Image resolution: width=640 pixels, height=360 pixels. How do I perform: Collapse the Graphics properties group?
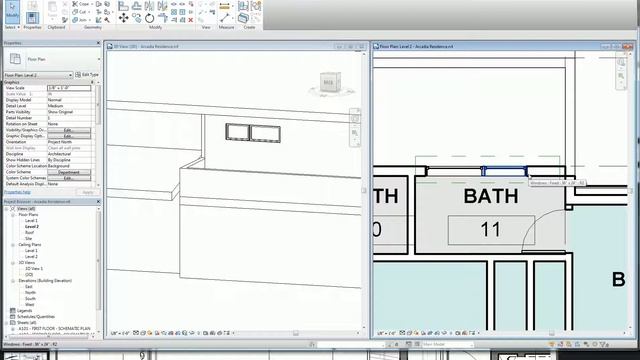pos(92,82)
